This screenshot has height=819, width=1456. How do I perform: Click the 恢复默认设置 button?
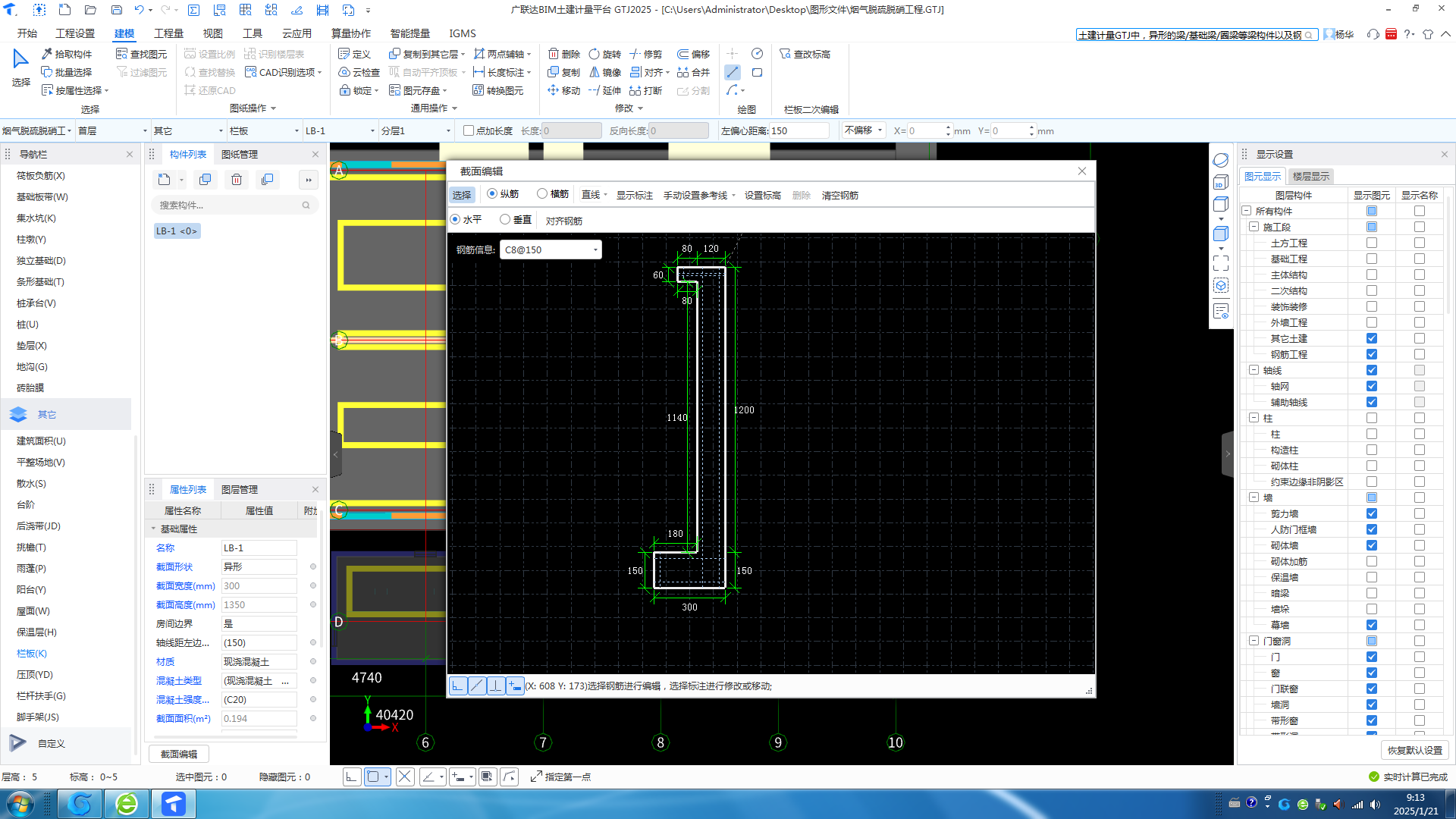point(1414,750)
